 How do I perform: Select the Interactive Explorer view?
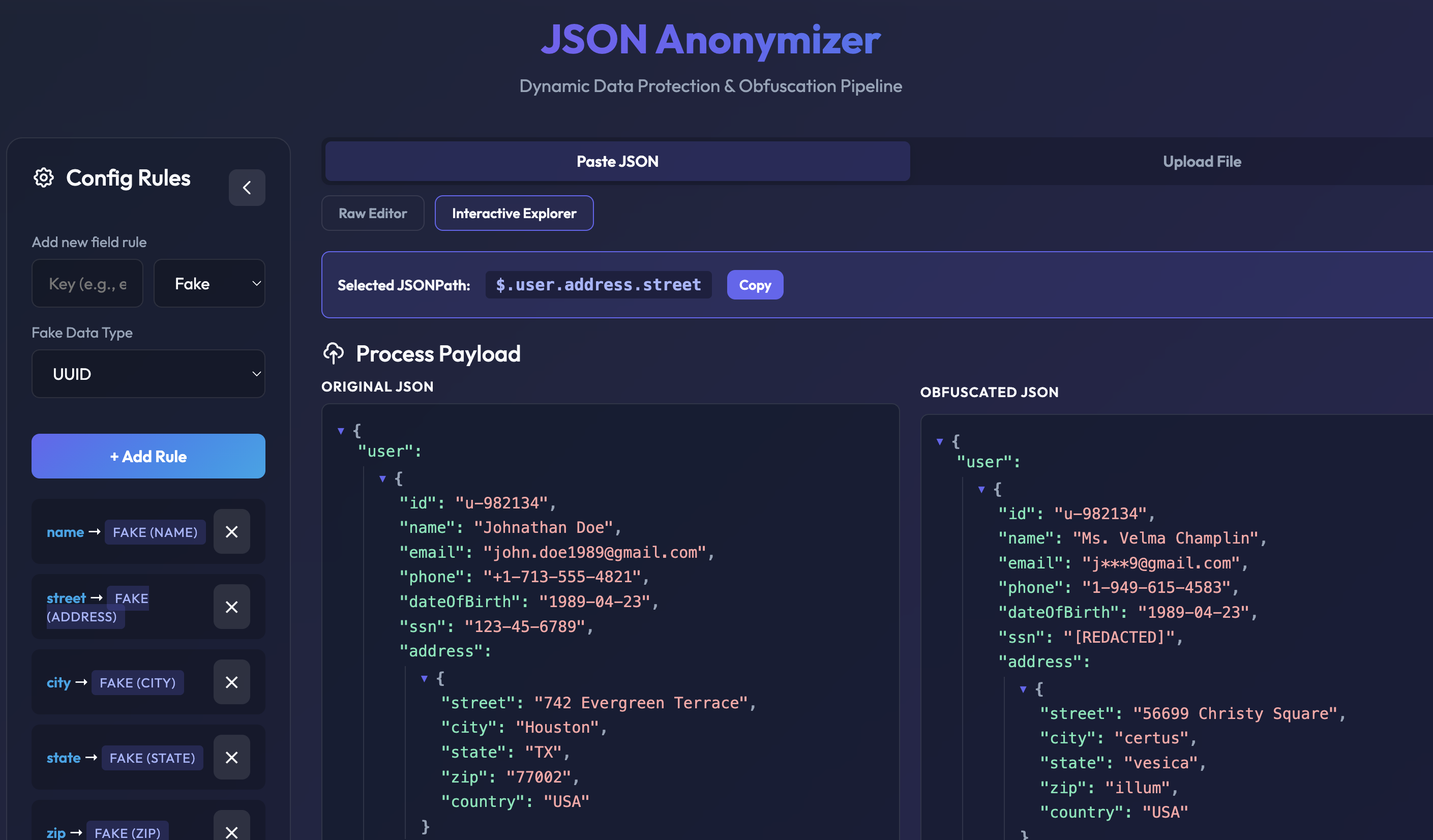[514, 213]
